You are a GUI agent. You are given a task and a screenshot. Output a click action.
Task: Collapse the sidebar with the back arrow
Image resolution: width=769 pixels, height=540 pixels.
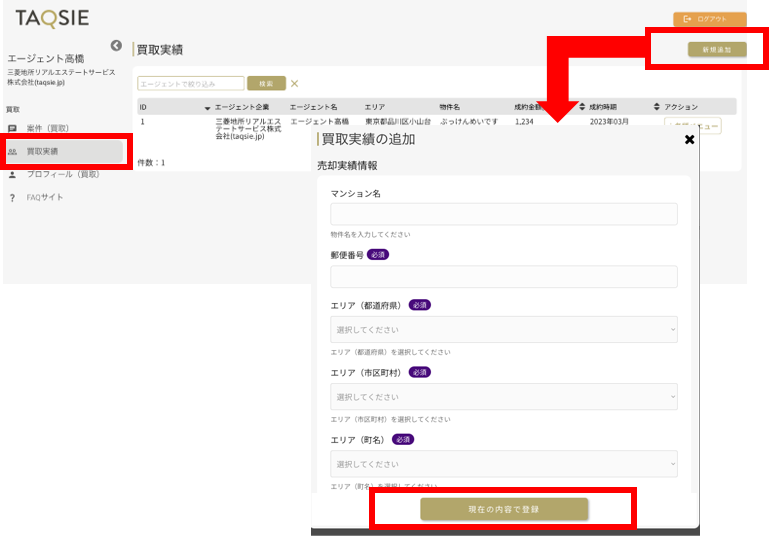pos(116,46)
